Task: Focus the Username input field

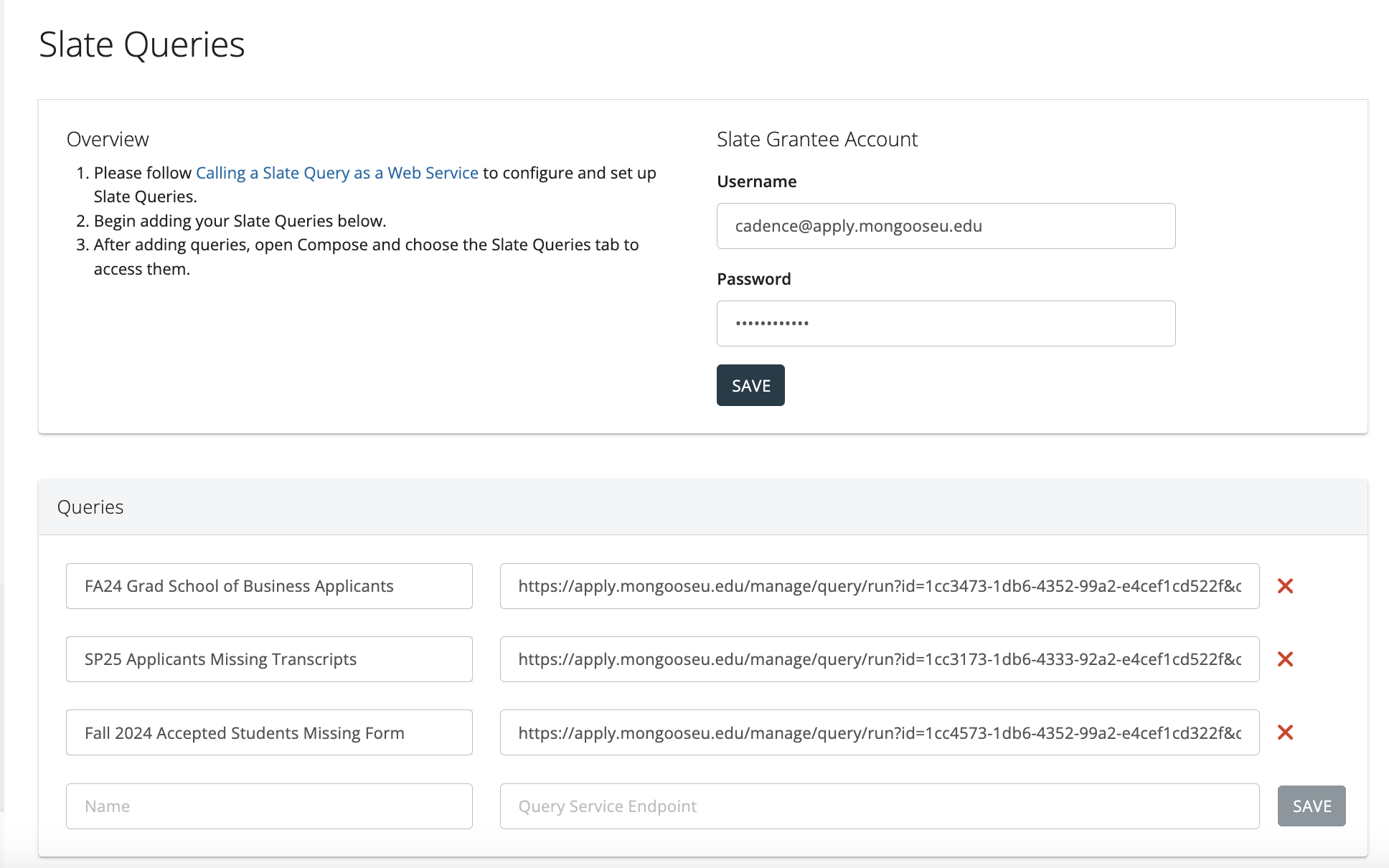Action: point(946,226)
